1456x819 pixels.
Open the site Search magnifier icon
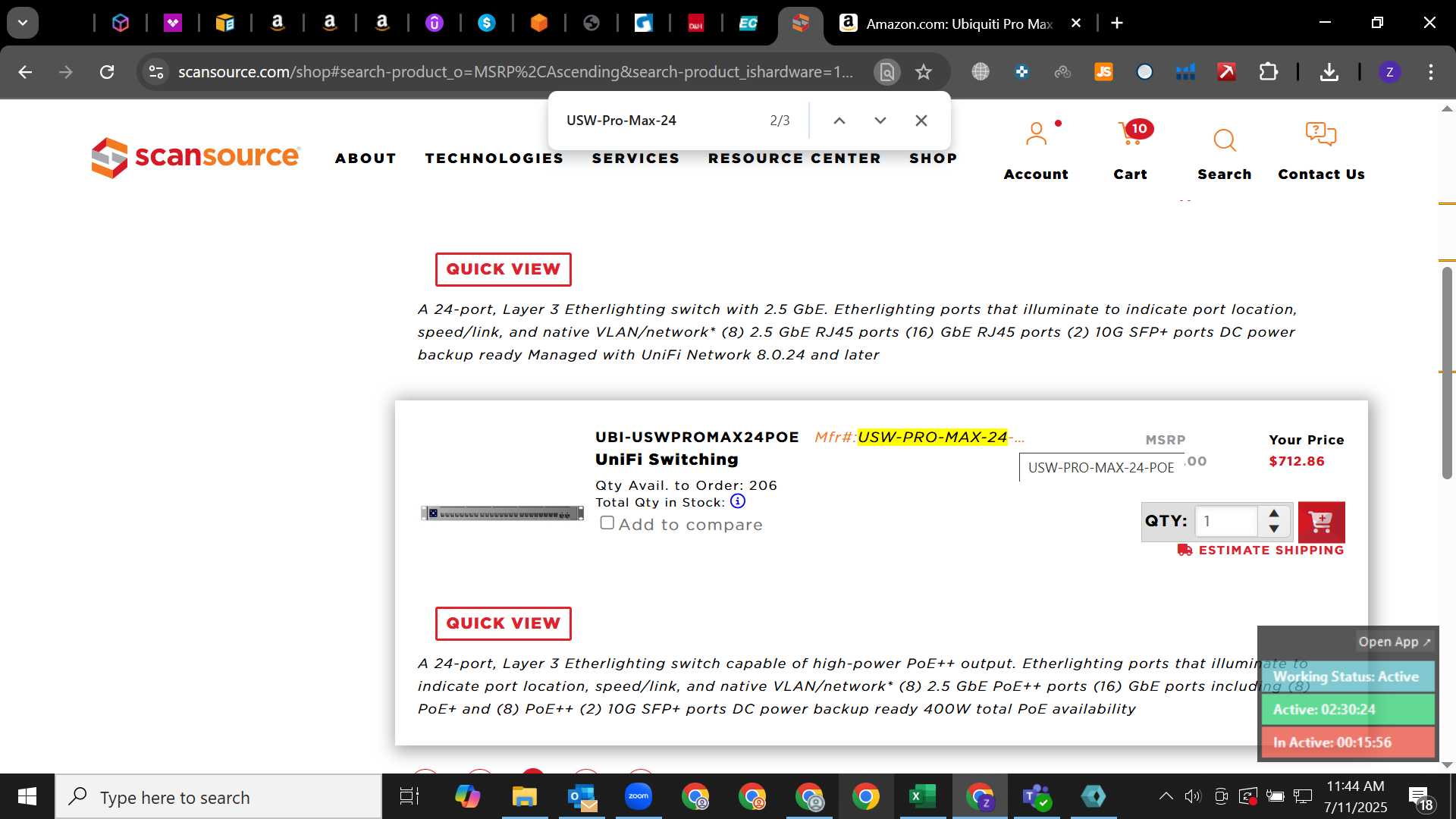1225,140
